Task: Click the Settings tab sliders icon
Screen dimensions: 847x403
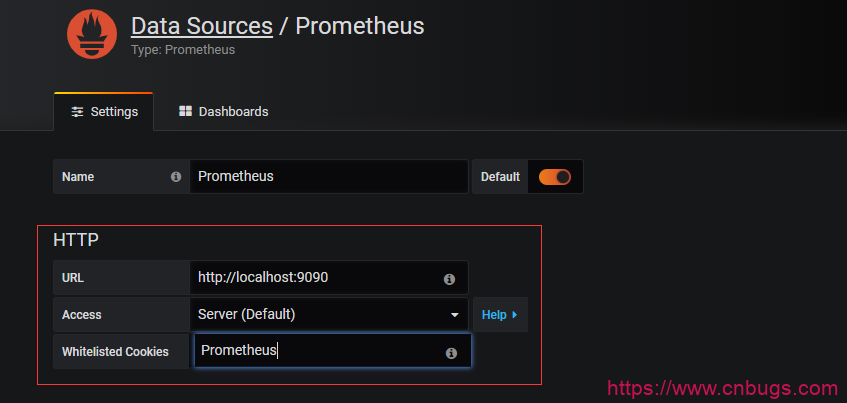Action: [x=77, y=112]
